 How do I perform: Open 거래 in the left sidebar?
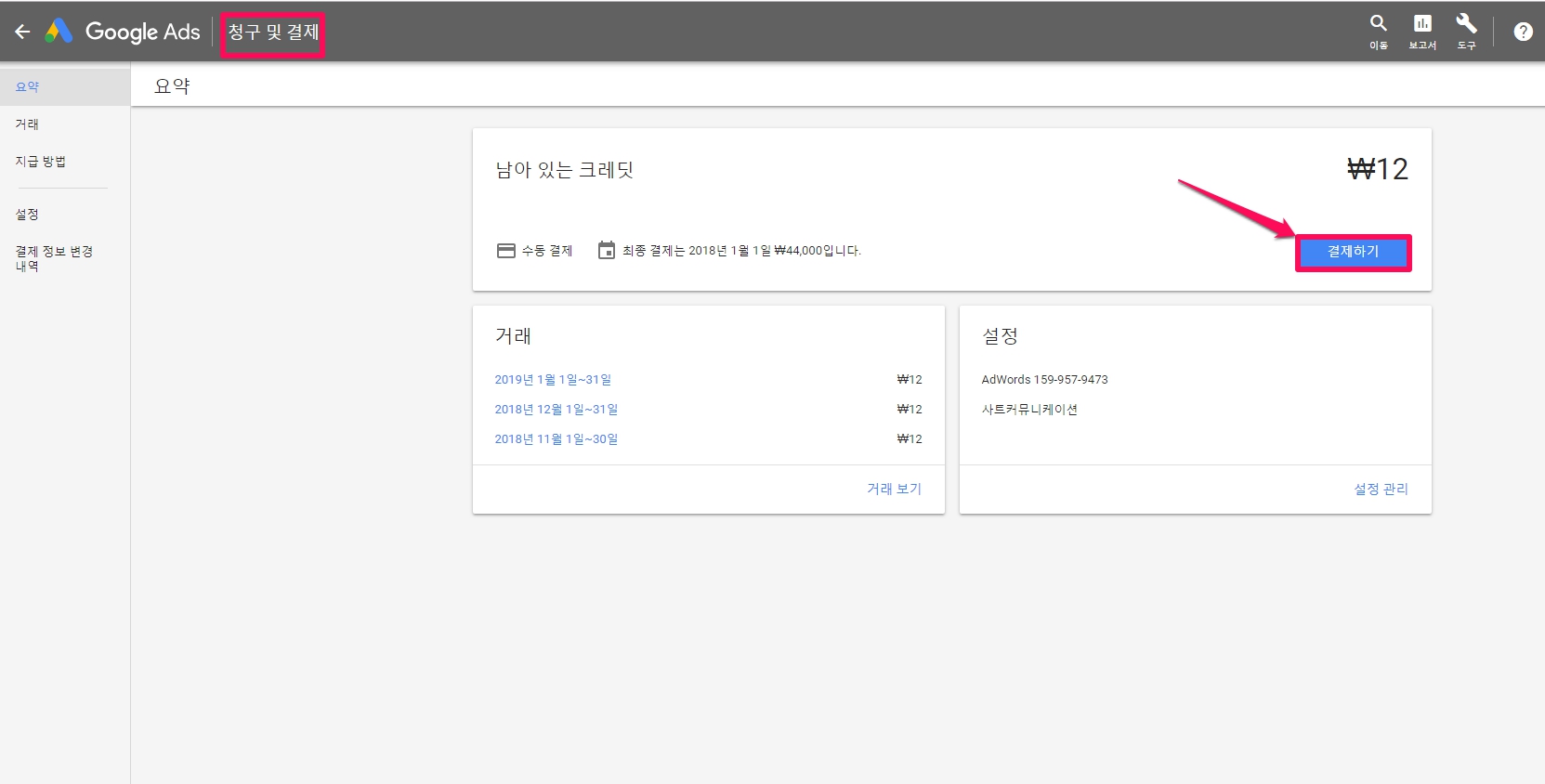click(27, 124)
